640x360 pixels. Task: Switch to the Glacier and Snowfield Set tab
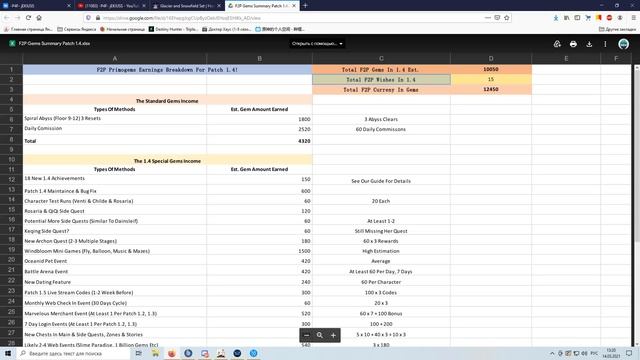187,6
